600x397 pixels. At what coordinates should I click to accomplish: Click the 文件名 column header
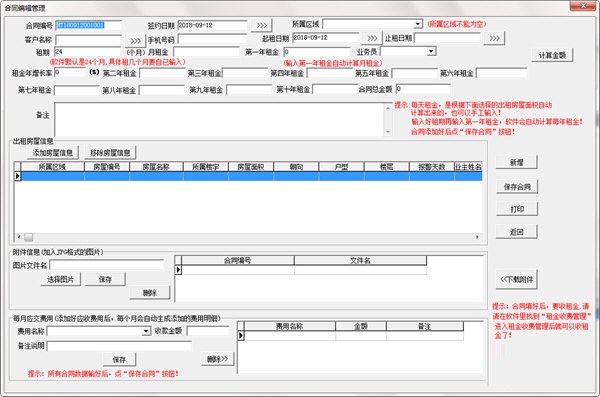click(360, 260)
